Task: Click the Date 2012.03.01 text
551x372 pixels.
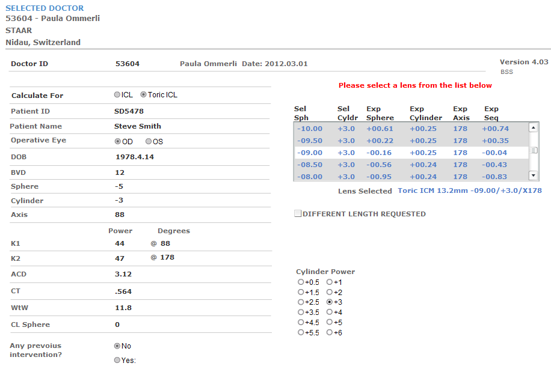Action: 274,64
